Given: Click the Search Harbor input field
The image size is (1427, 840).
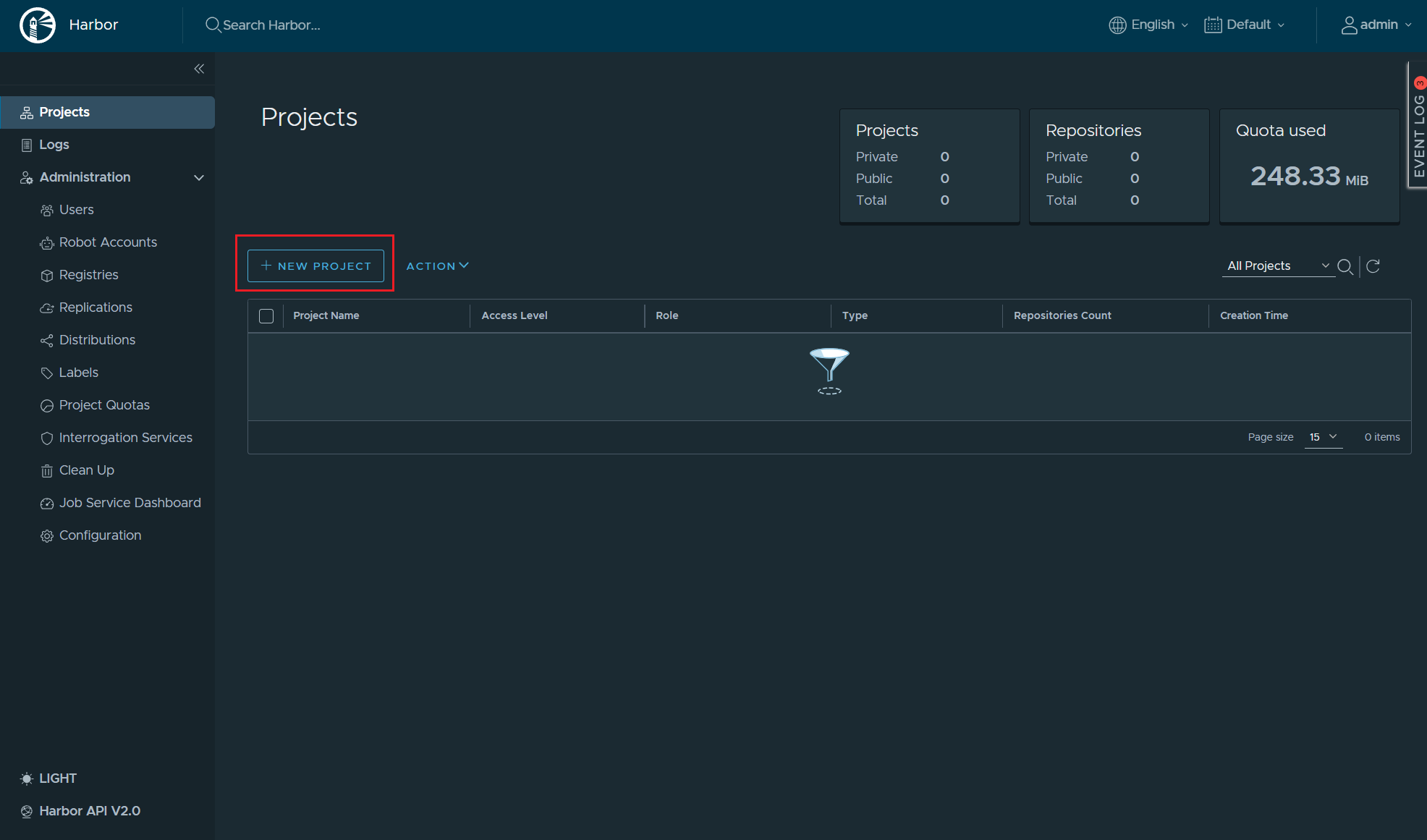Looking at the screenshot, I should click(271, 25).
